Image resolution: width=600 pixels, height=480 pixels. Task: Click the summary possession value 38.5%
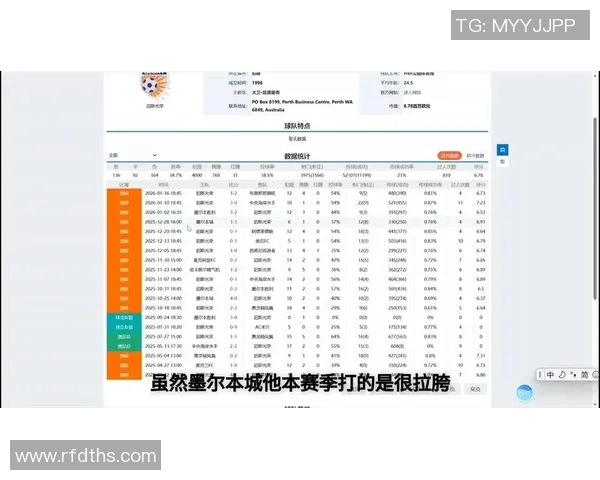[267, 175]
